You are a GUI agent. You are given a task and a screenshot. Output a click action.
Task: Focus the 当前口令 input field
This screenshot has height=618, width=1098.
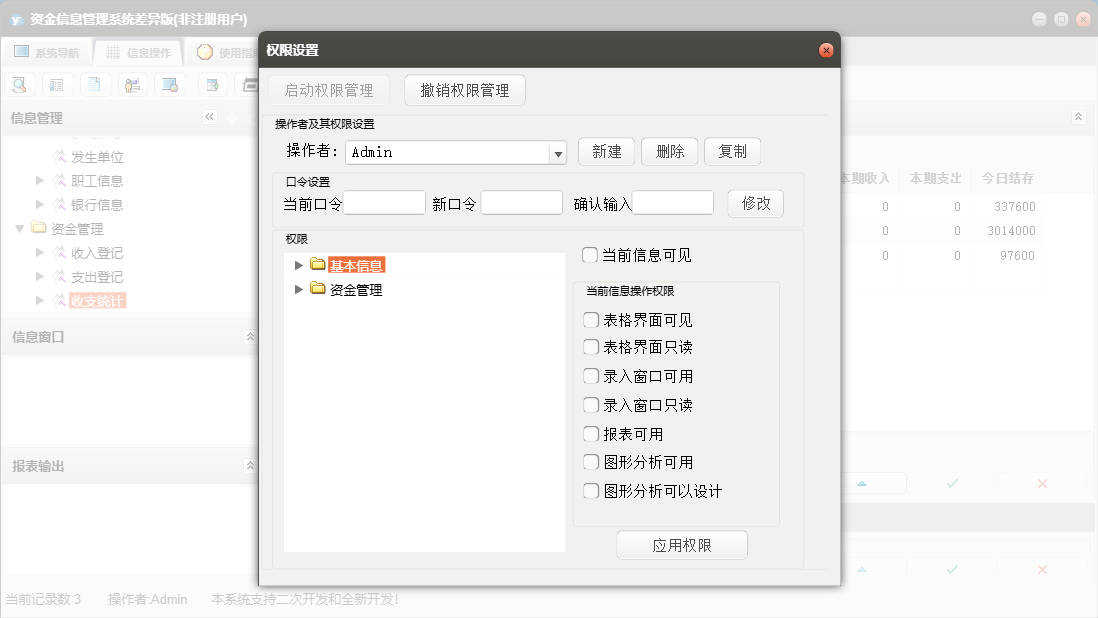click(384, 203)
